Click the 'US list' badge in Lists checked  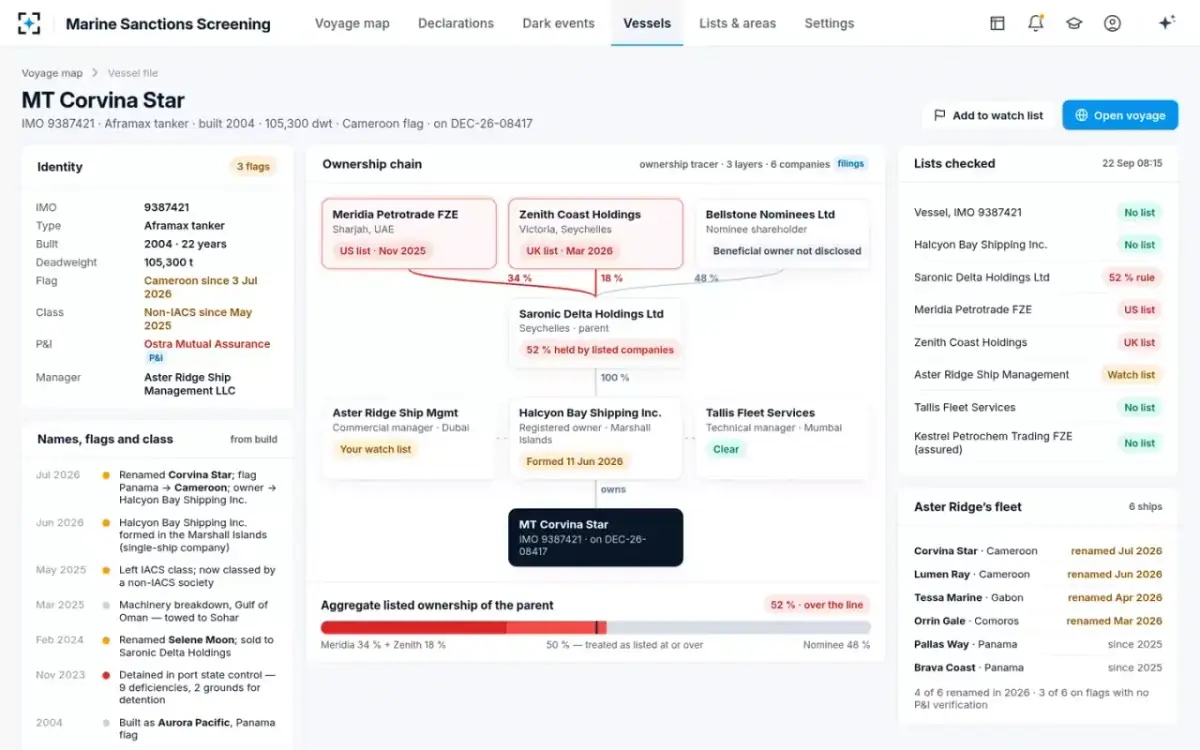click(x=1139, y=310)
